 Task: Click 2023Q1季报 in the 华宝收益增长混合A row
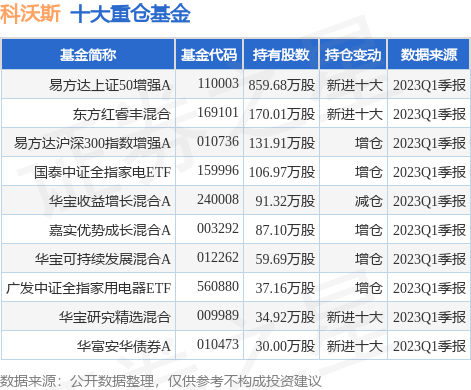[429, 201]
